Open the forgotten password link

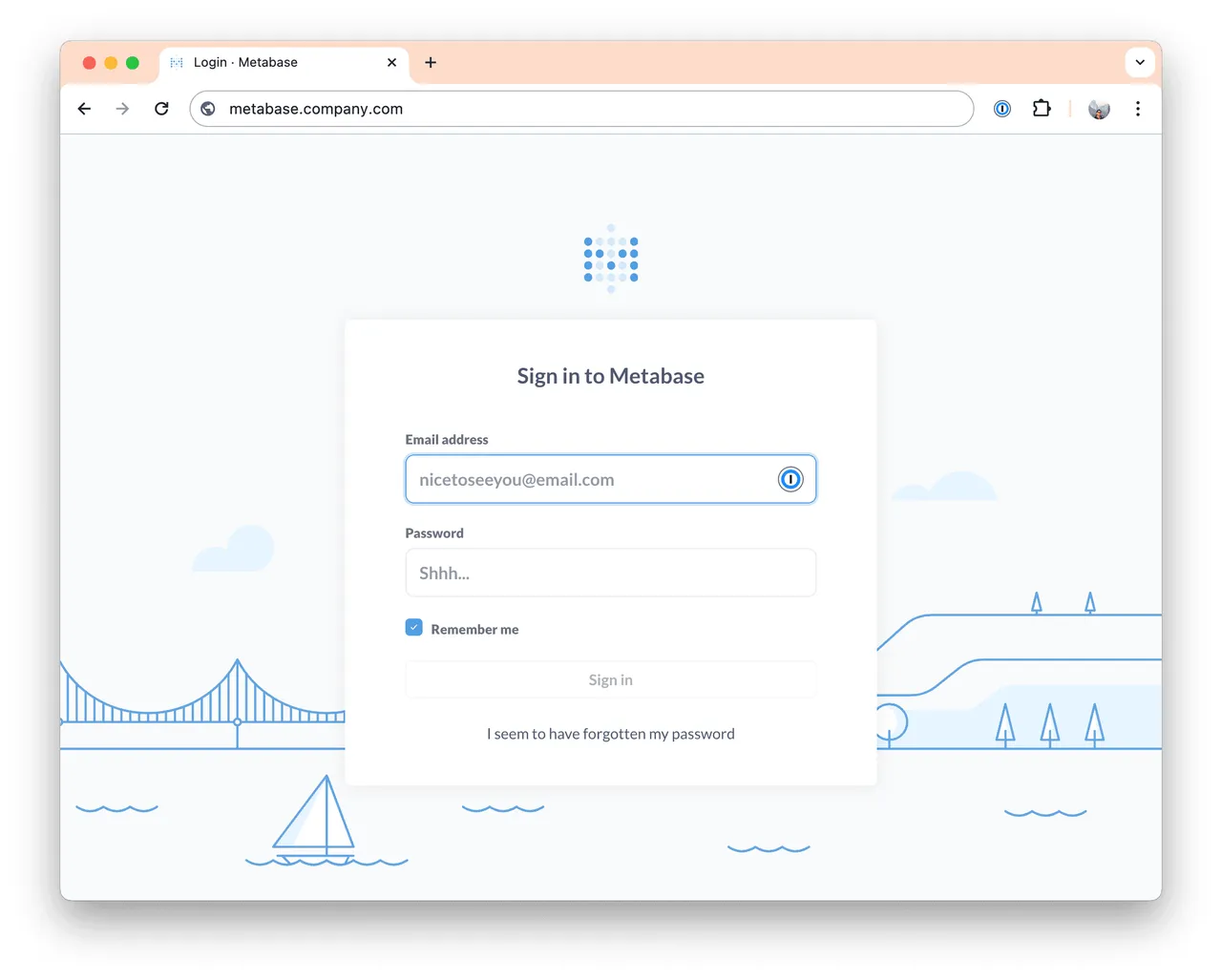[611, 734]
